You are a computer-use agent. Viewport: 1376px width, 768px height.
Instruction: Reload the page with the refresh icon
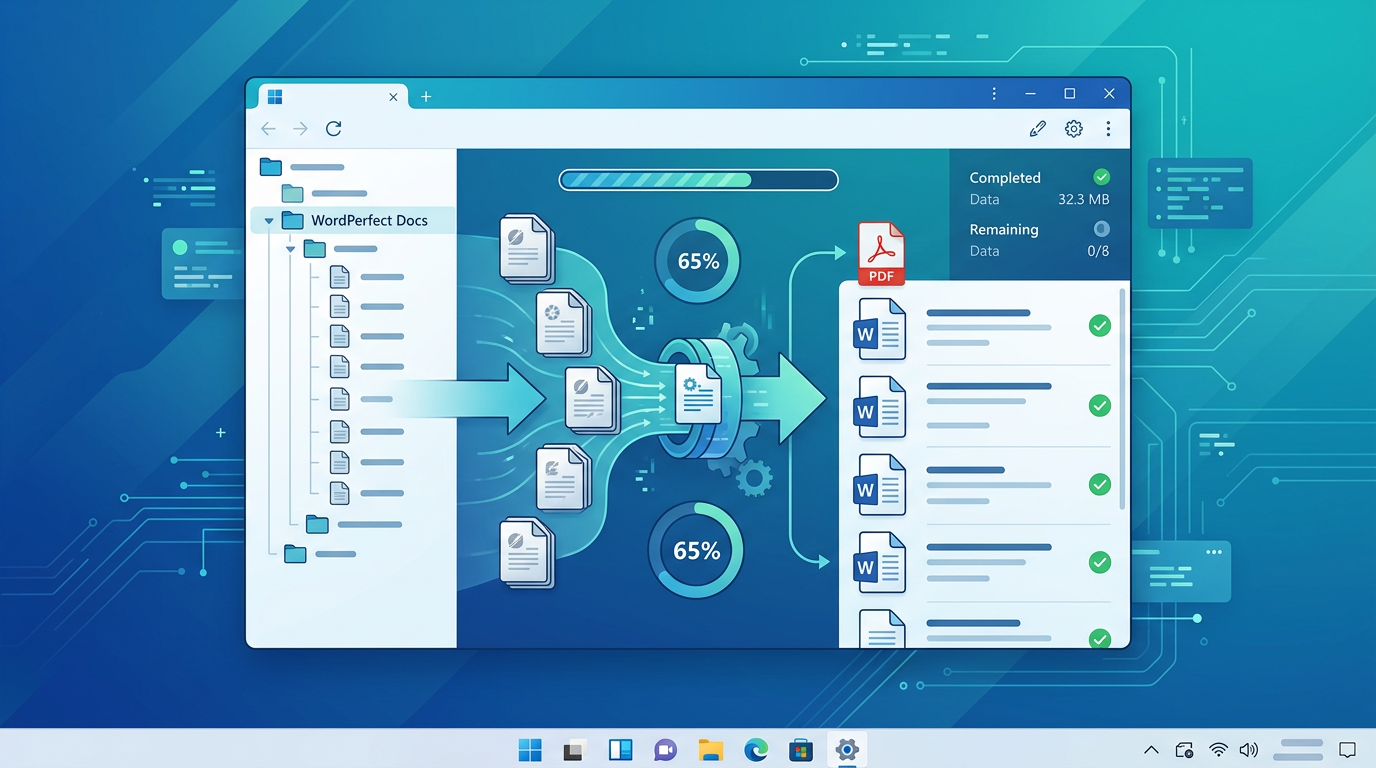click(333, 128)
